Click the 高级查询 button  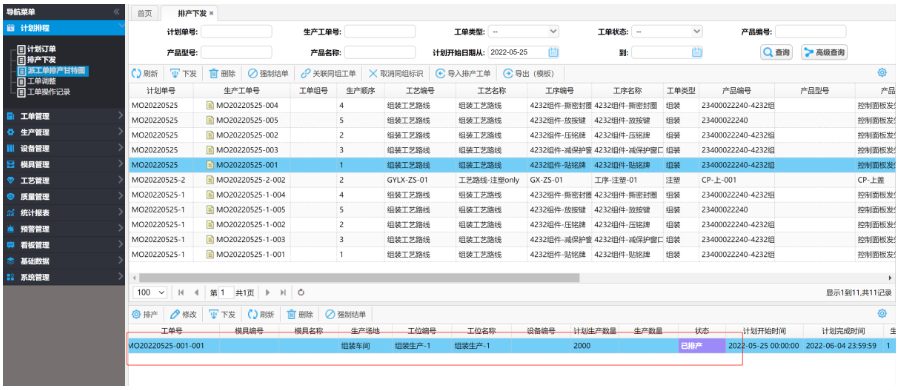tap(824, 52)
